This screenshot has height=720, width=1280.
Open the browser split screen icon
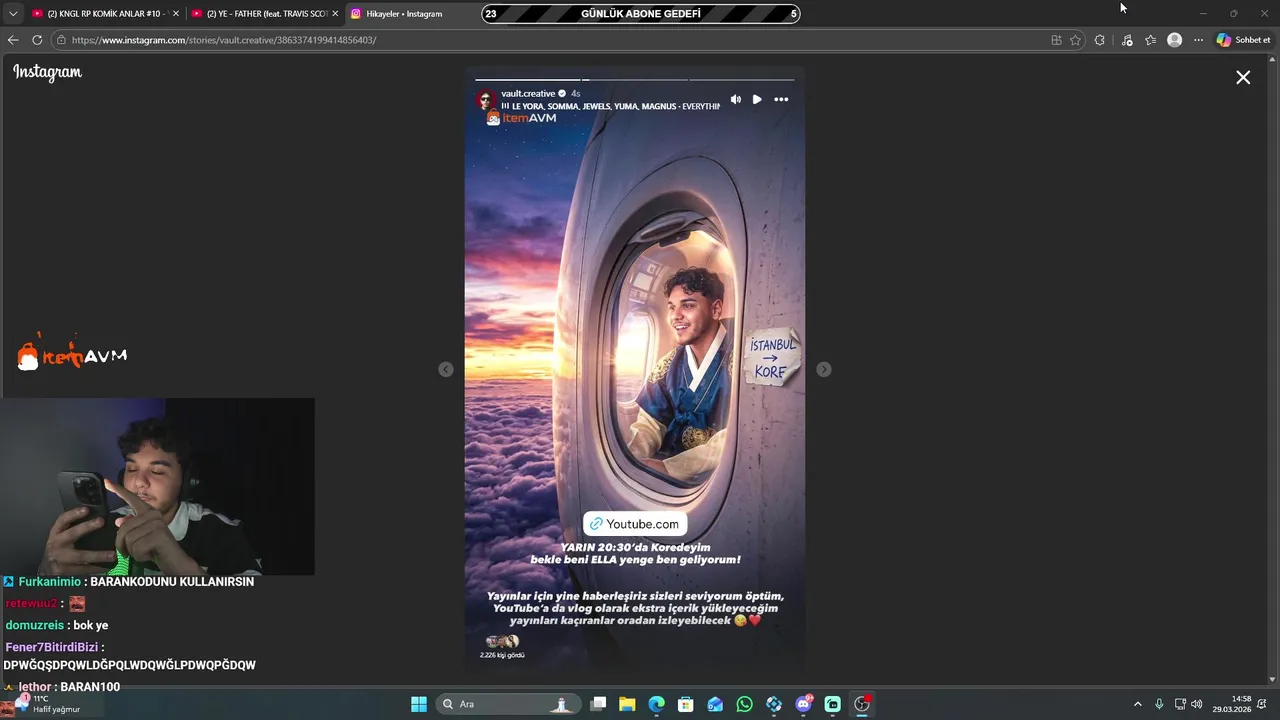[1056, 40]
